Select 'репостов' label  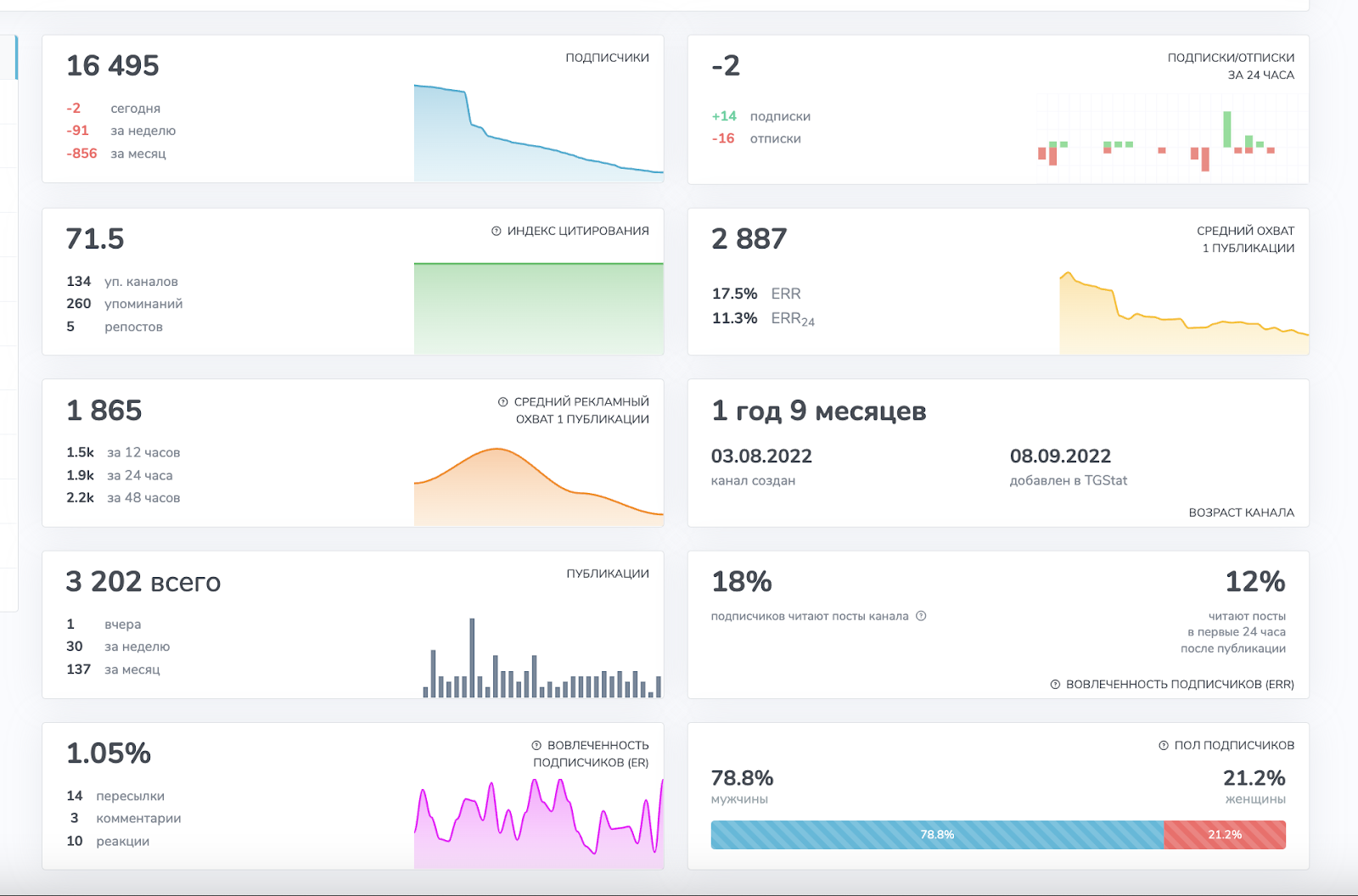[x=133, y=327]
